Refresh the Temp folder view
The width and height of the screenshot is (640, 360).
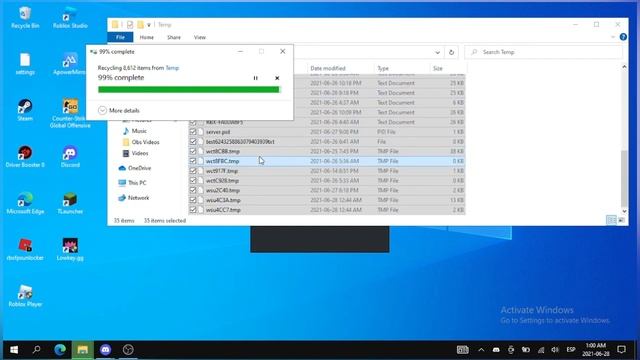pyautogui.click(x=451, y=52)
